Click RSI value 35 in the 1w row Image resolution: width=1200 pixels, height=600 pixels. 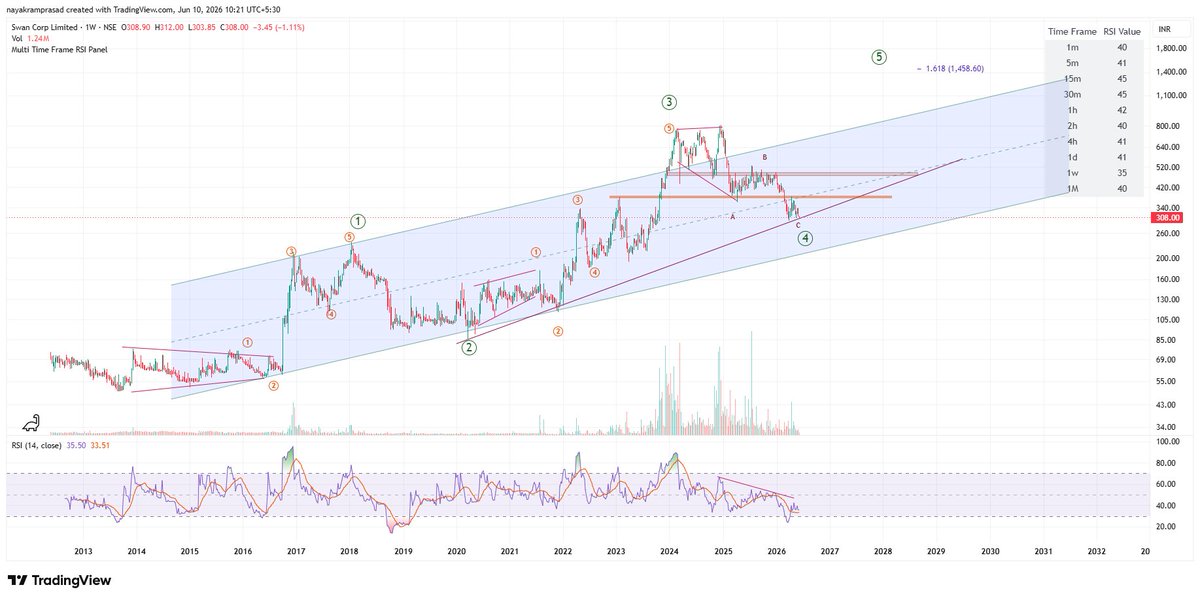[1122, 173]
